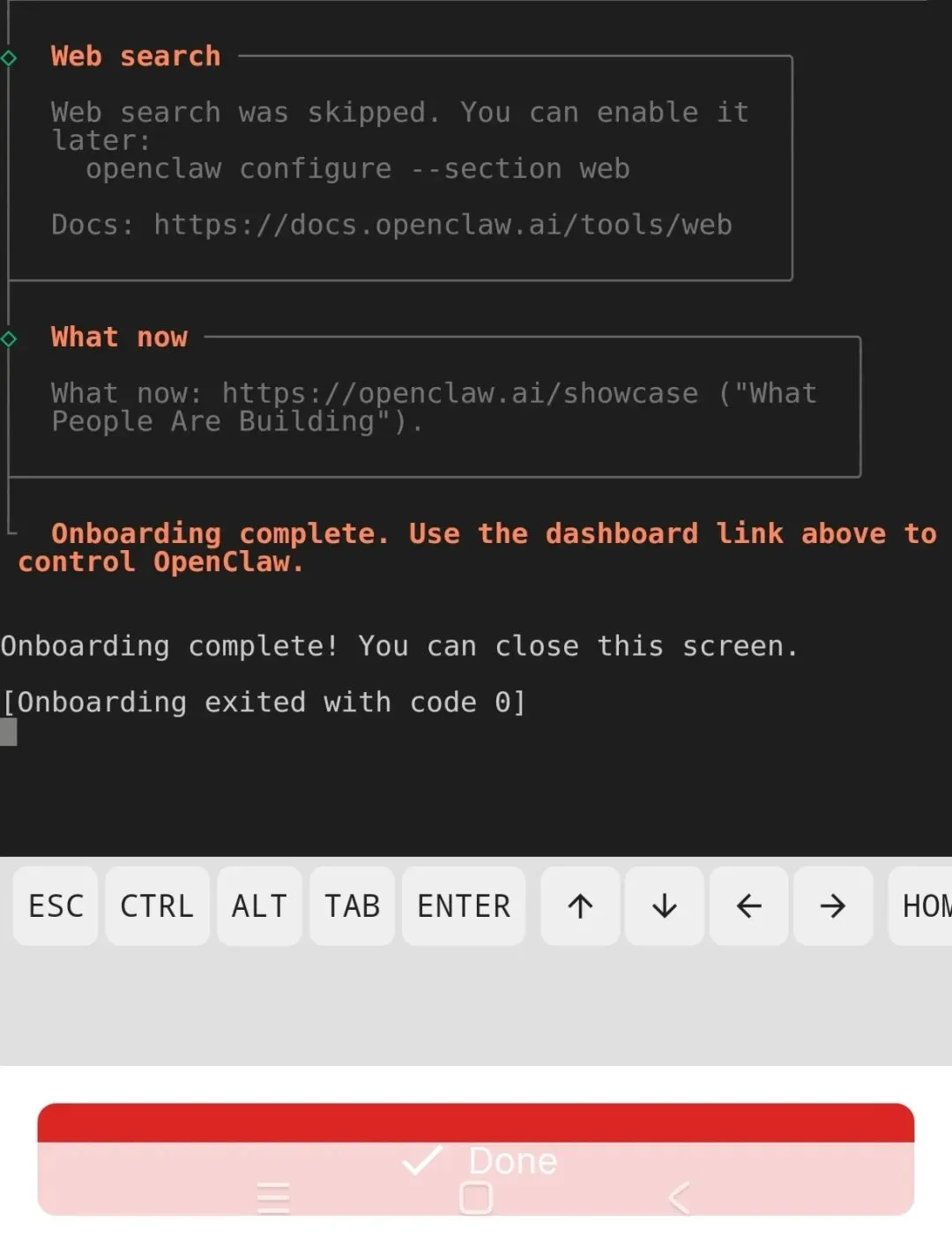Tap the Android back navigation icon

coord(679,1198)
